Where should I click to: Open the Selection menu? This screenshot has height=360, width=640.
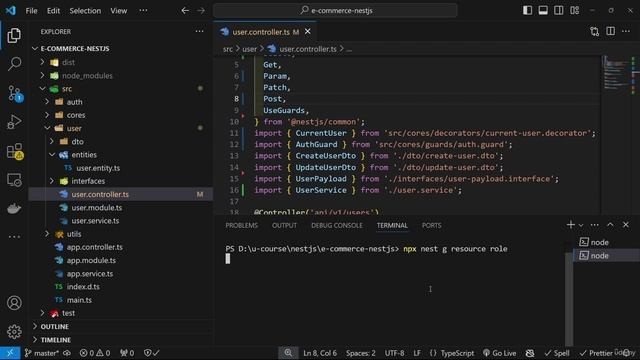pos(85,11)
